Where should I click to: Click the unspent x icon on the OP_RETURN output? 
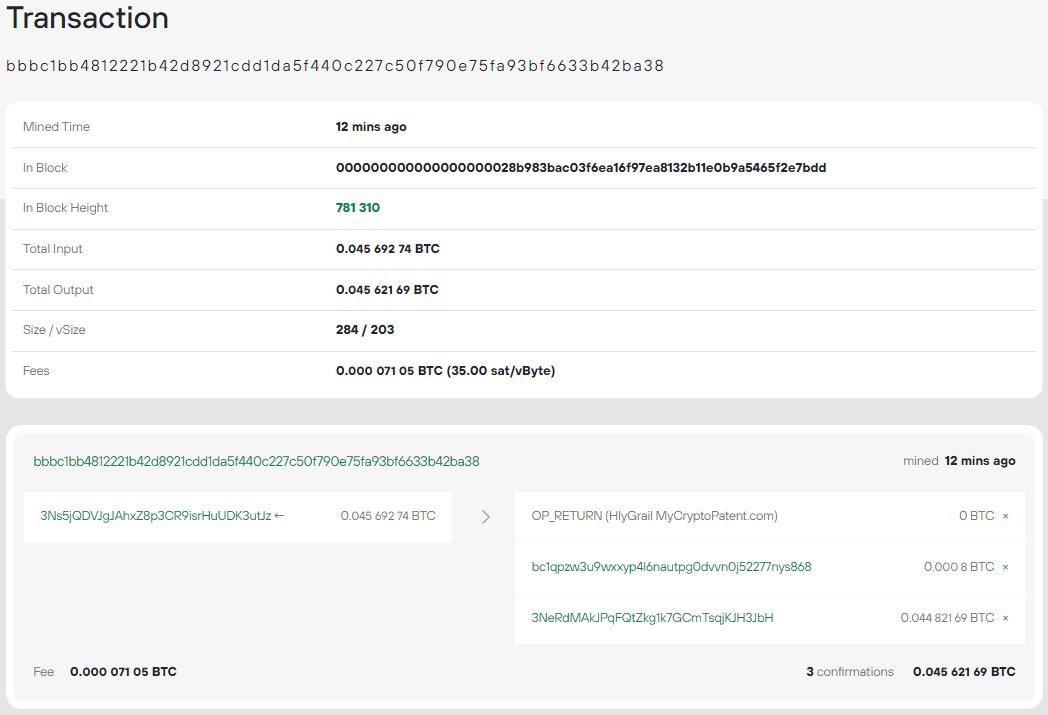pos(1005,516)
